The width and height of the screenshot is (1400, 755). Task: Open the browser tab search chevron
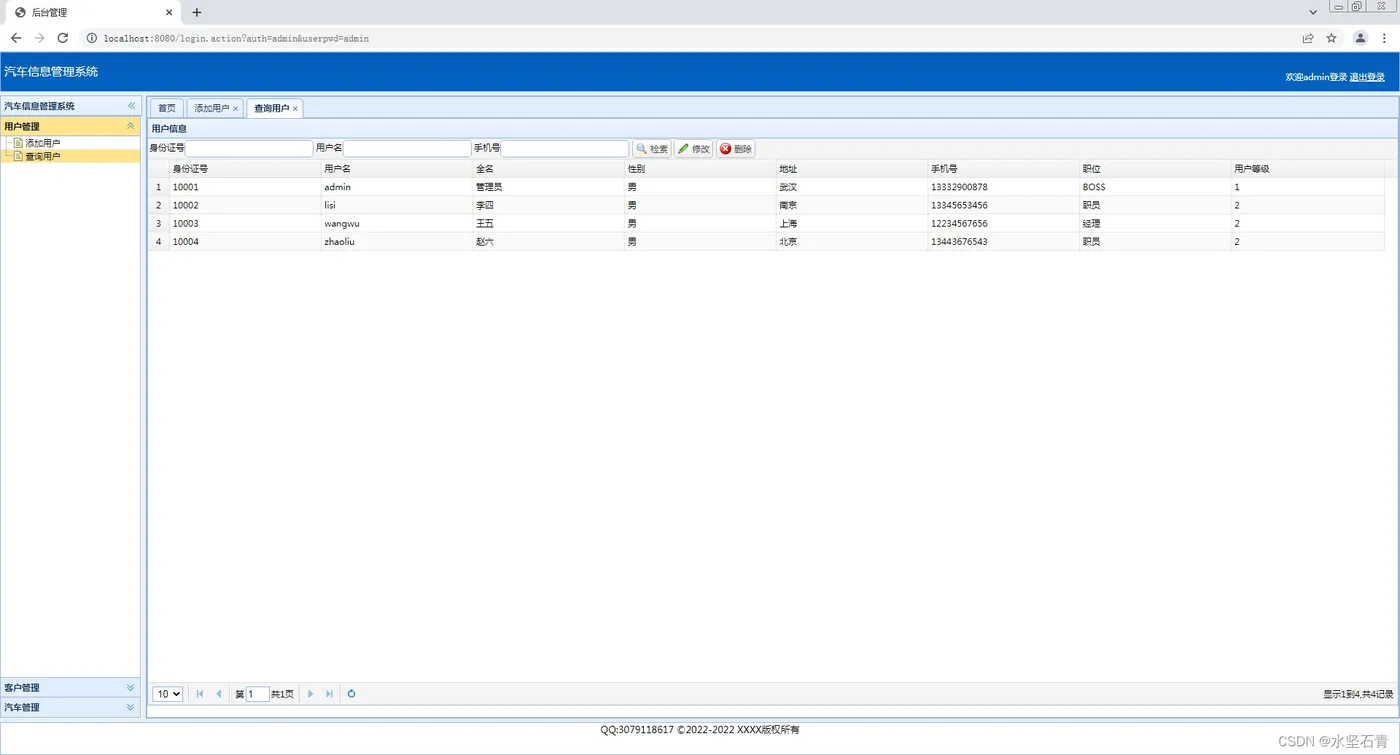(1313, 12)
